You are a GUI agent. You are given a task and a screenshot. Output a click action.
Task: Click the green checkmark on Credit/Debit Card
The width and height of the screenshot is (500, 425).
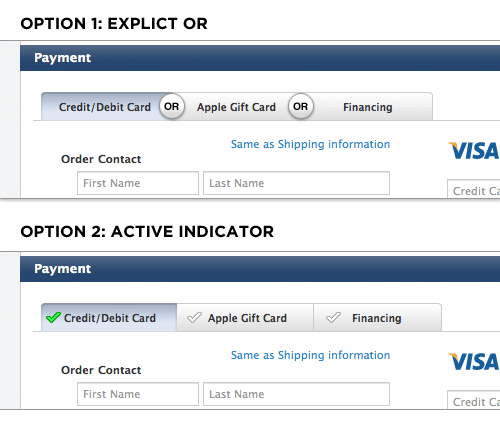(53, 318)
